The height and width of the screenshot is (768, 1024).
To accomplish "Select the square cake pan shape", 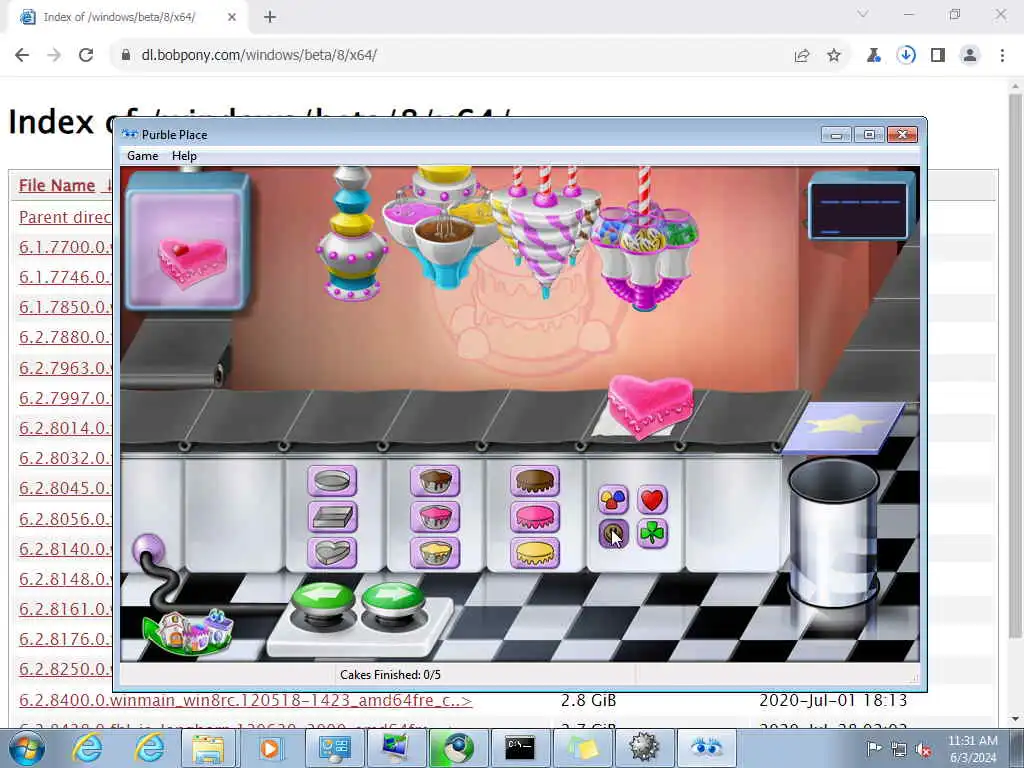I will [332, 517].
